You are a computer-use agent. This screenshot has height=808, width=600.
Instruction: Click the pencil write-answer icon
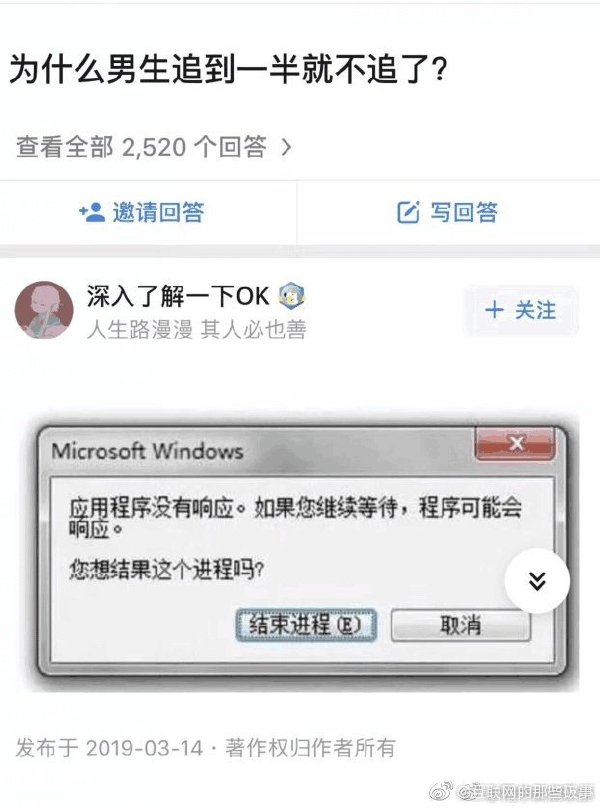[x=408, y=212]
